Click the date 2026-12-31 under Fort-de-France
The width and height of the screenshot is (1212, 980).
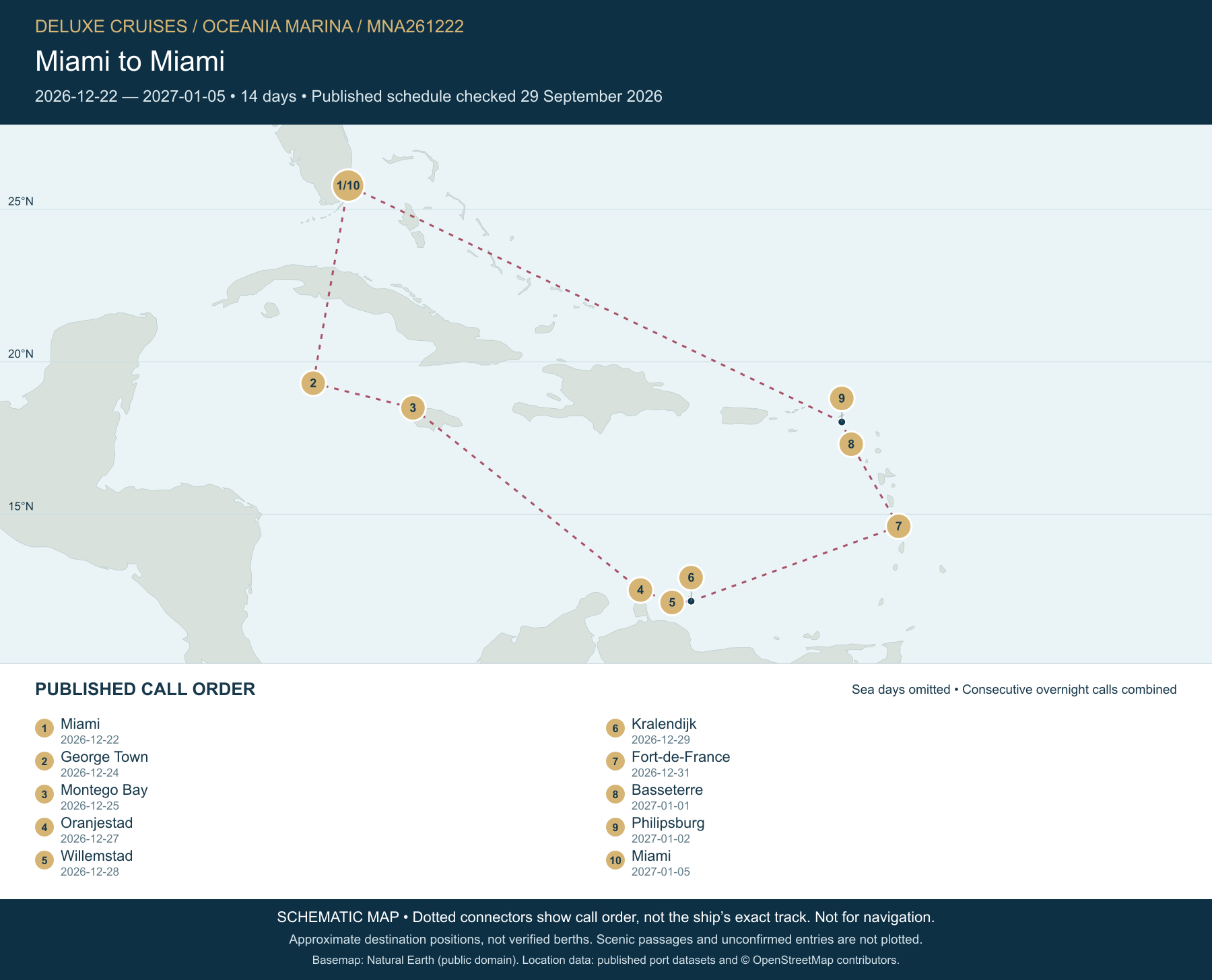click(x=661, y=773)
